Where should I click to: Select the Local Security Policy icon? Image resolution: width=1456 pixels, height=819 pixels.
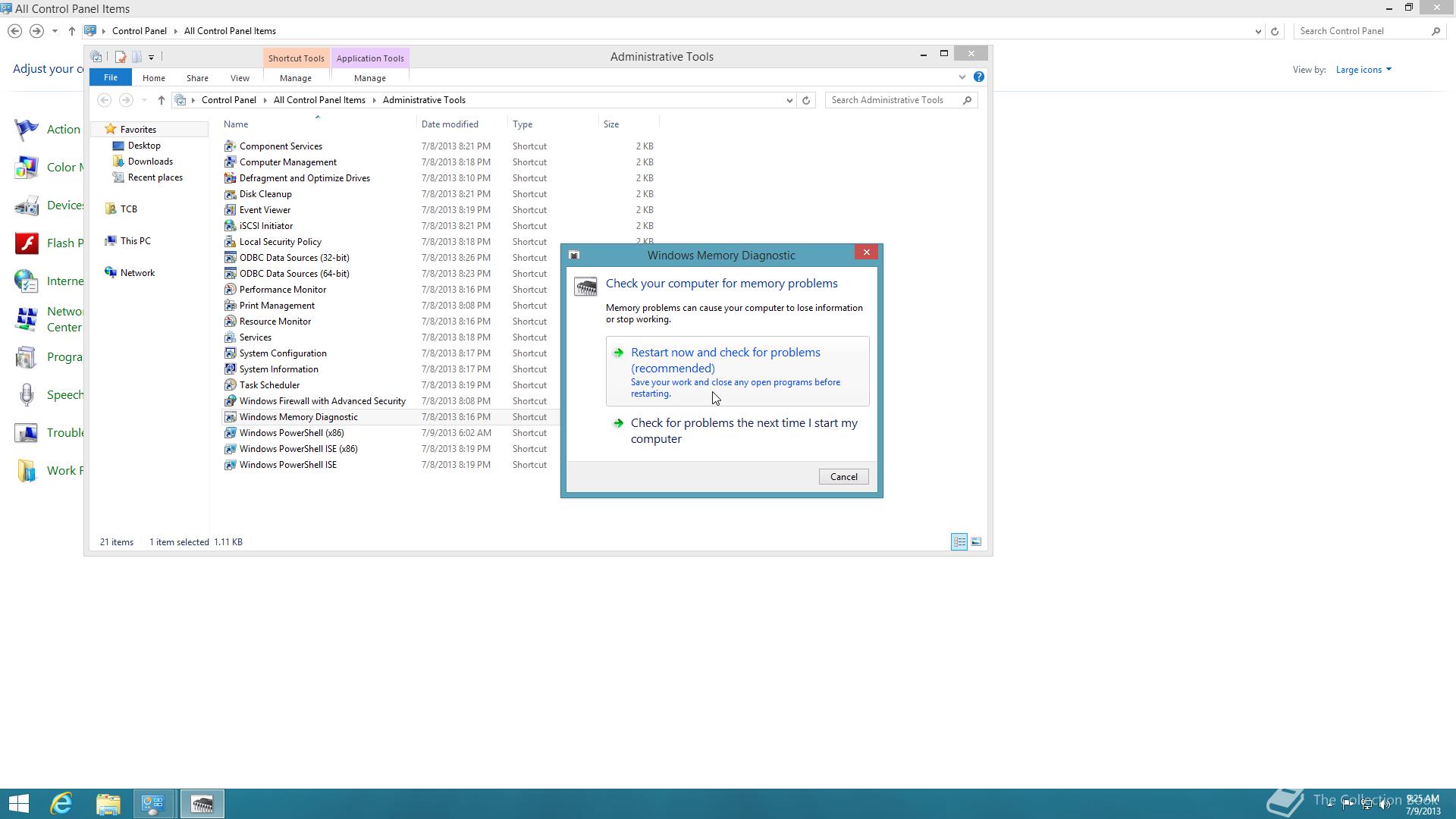[x=230, y=242]
